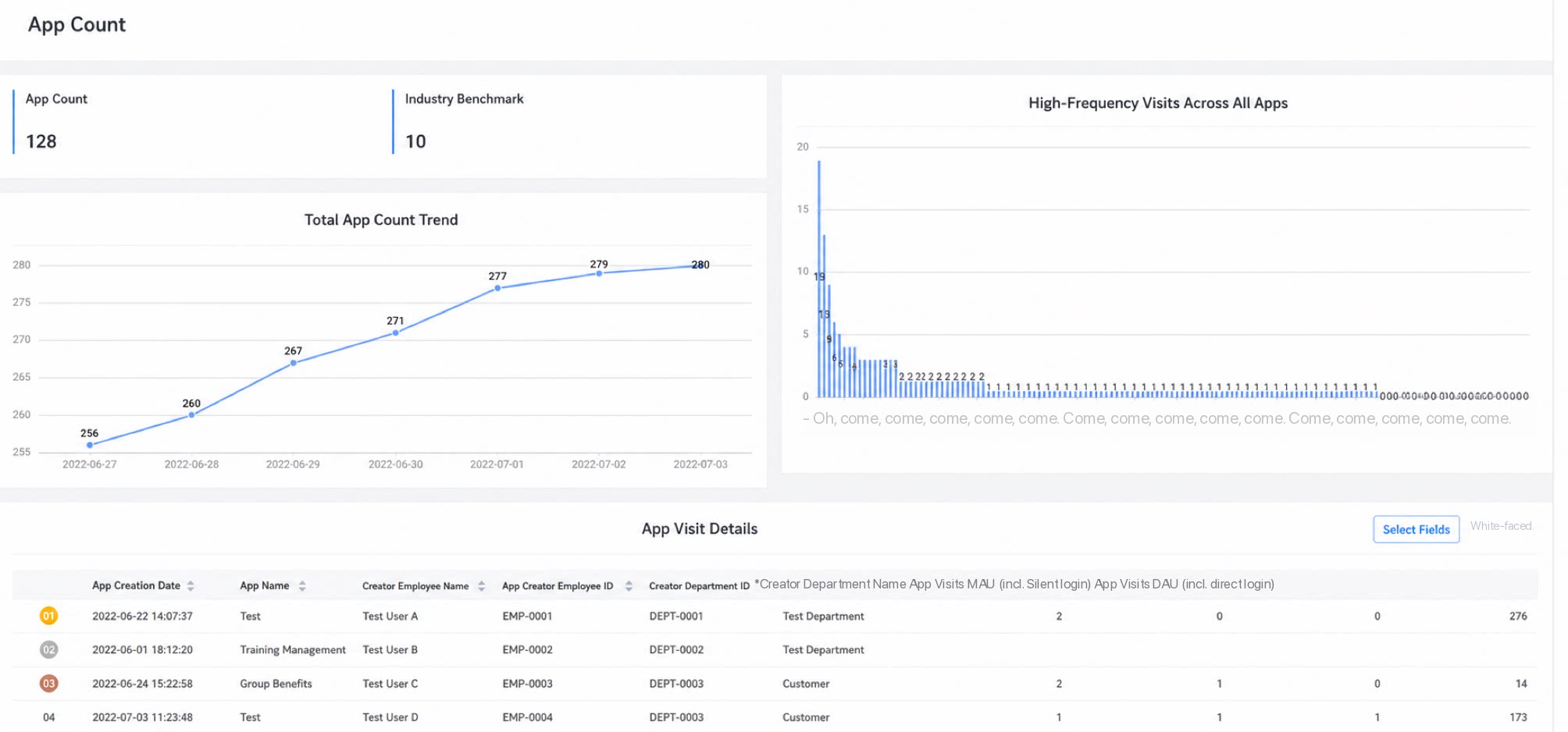Click the gray rank 02 badge
The height and width of the screenshot is (732, 1568).
(48, 649)
